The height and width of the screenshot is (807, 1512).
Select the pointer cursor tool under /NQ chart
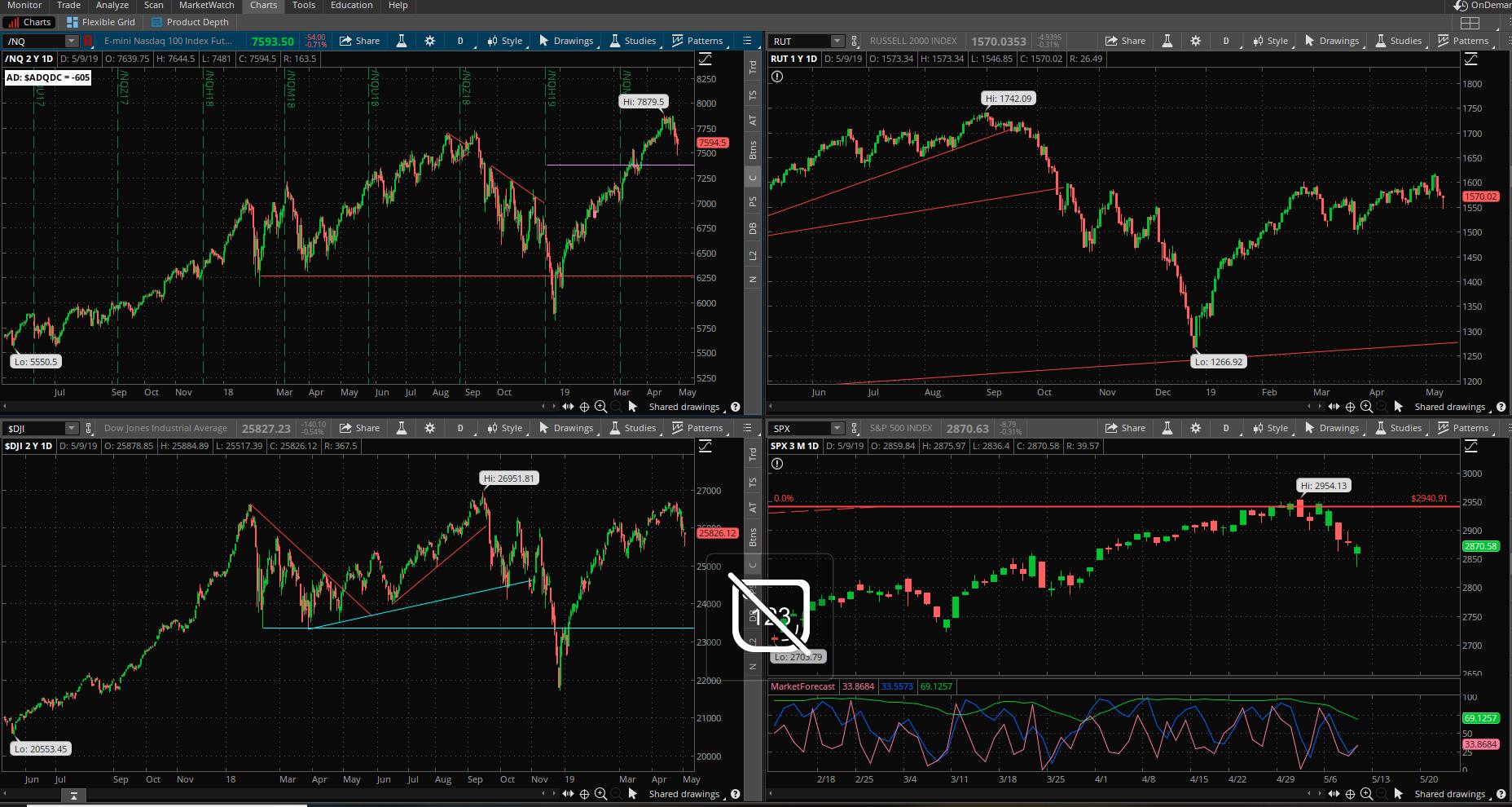point(633,407)
